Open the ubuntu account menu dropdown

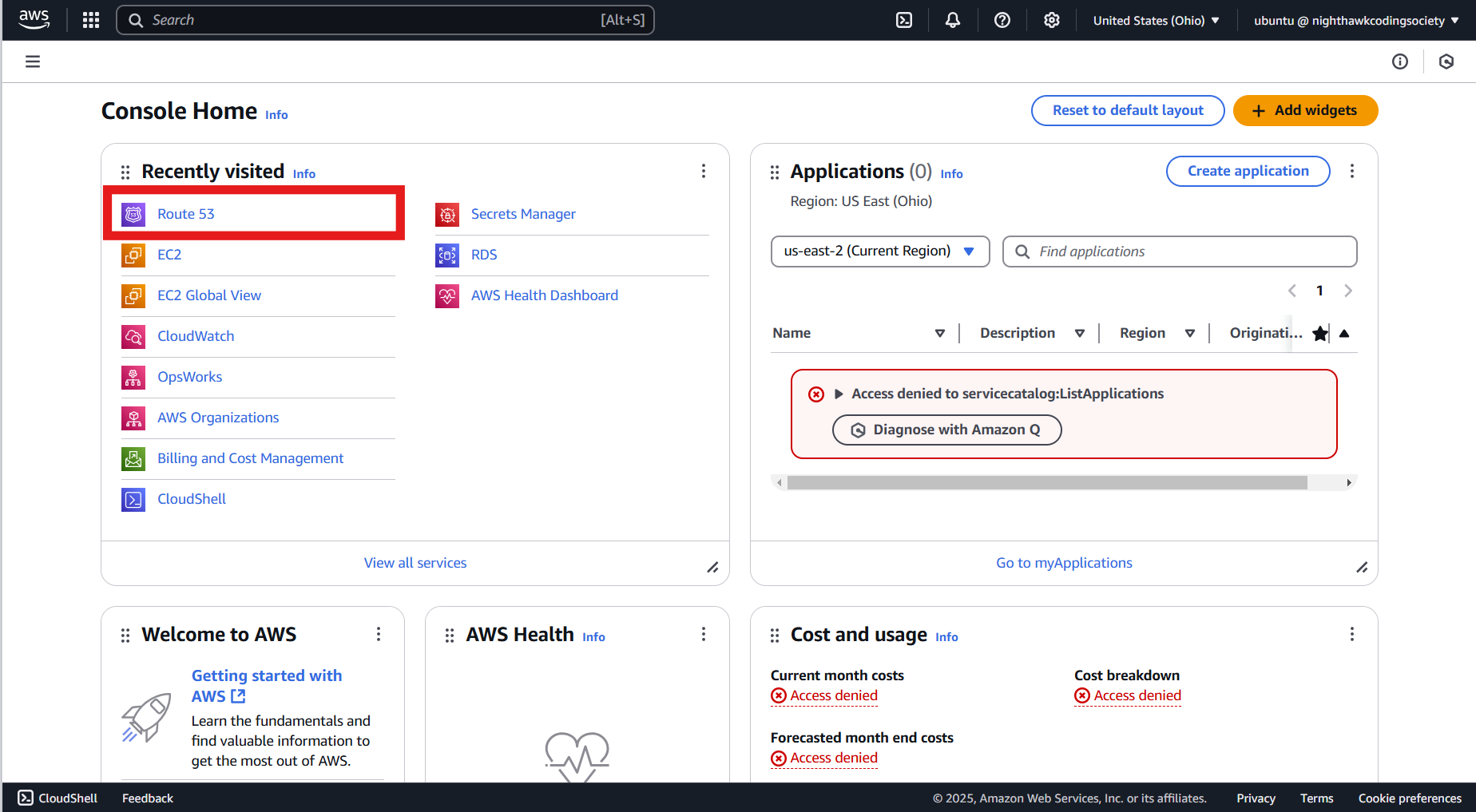(x=1356, y=20)
